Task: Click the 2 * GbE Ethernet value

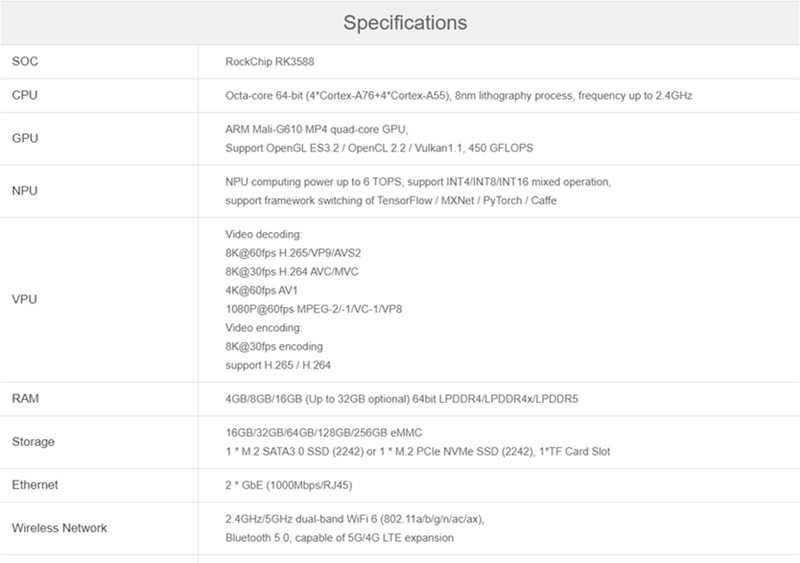Action: (289, 485)
